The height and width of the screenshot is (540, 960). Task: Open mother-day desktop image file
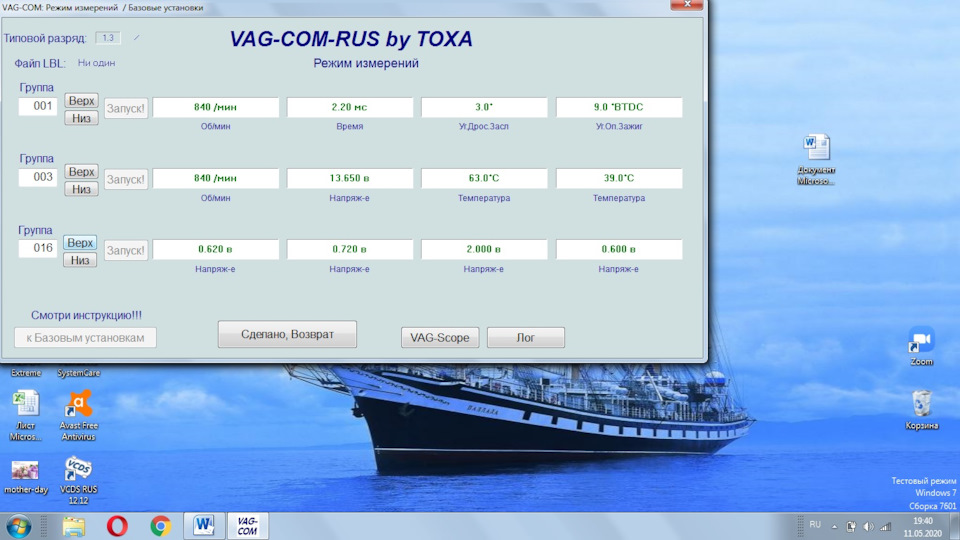tap(25, 478)
